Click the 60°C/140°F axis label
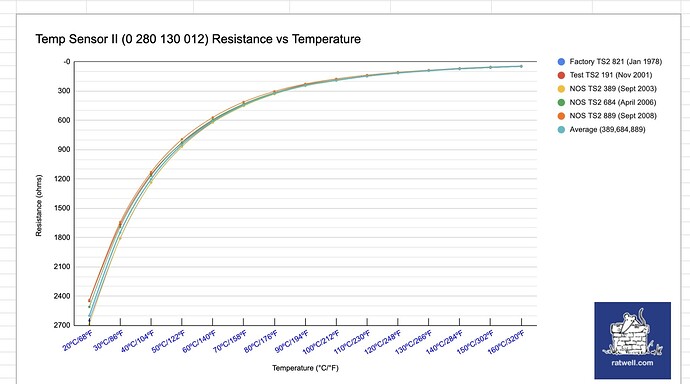The height and width of the screenshot is (384, 690). [x=200, y=341]
